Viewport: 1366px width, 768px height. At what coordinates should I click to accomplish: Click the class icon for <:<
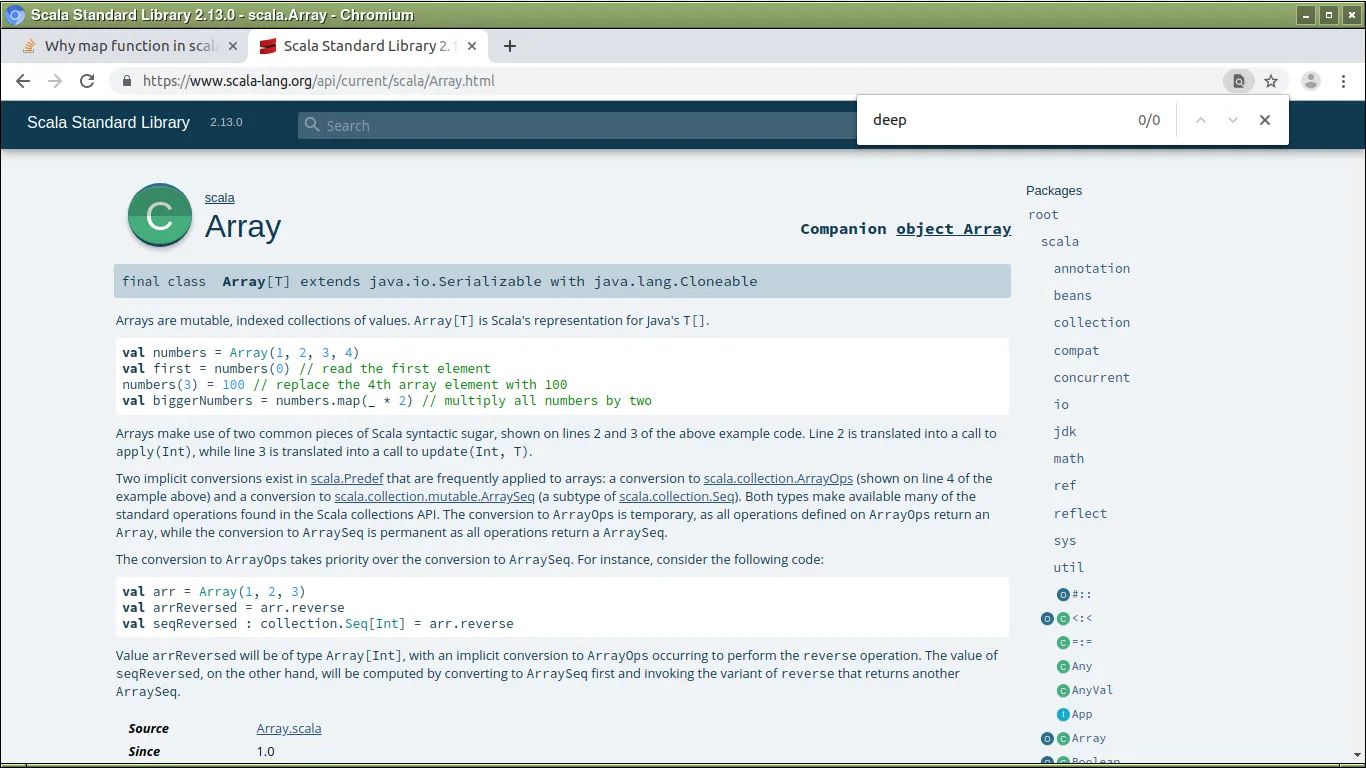[1063, 618]
